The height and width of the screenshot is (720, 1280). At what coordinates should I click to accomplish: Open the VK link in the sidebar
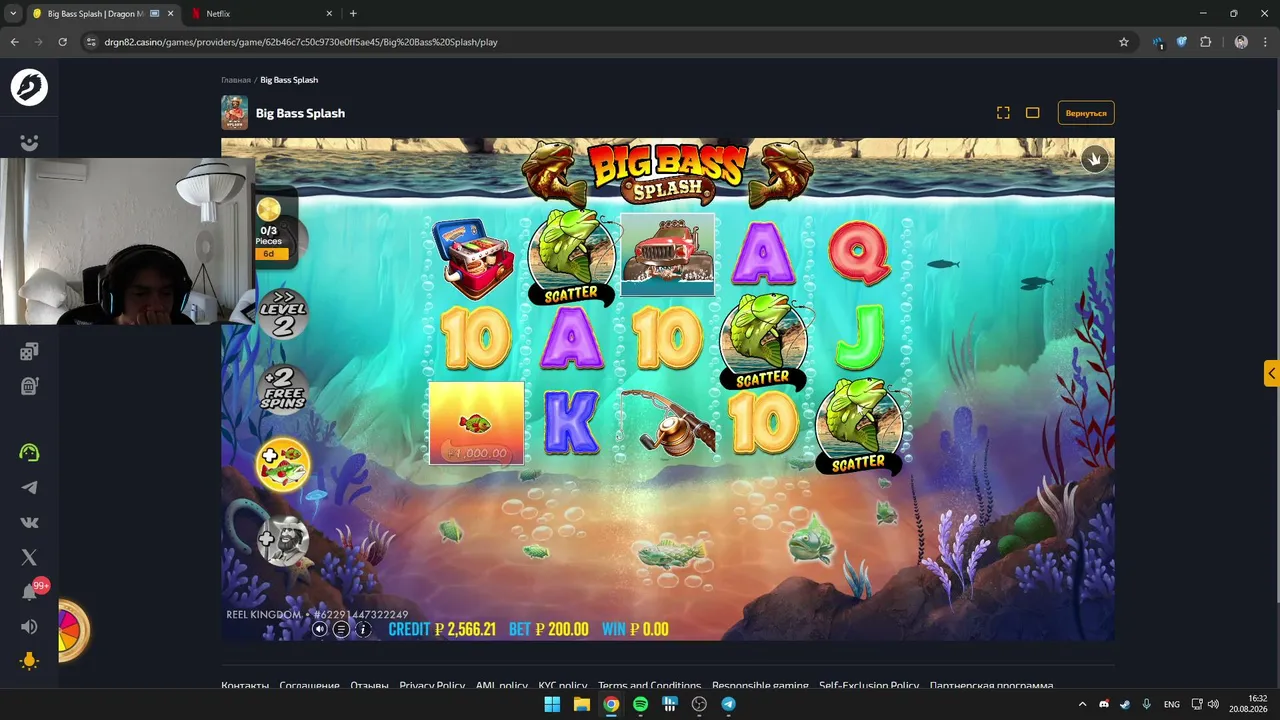point(29,522)
